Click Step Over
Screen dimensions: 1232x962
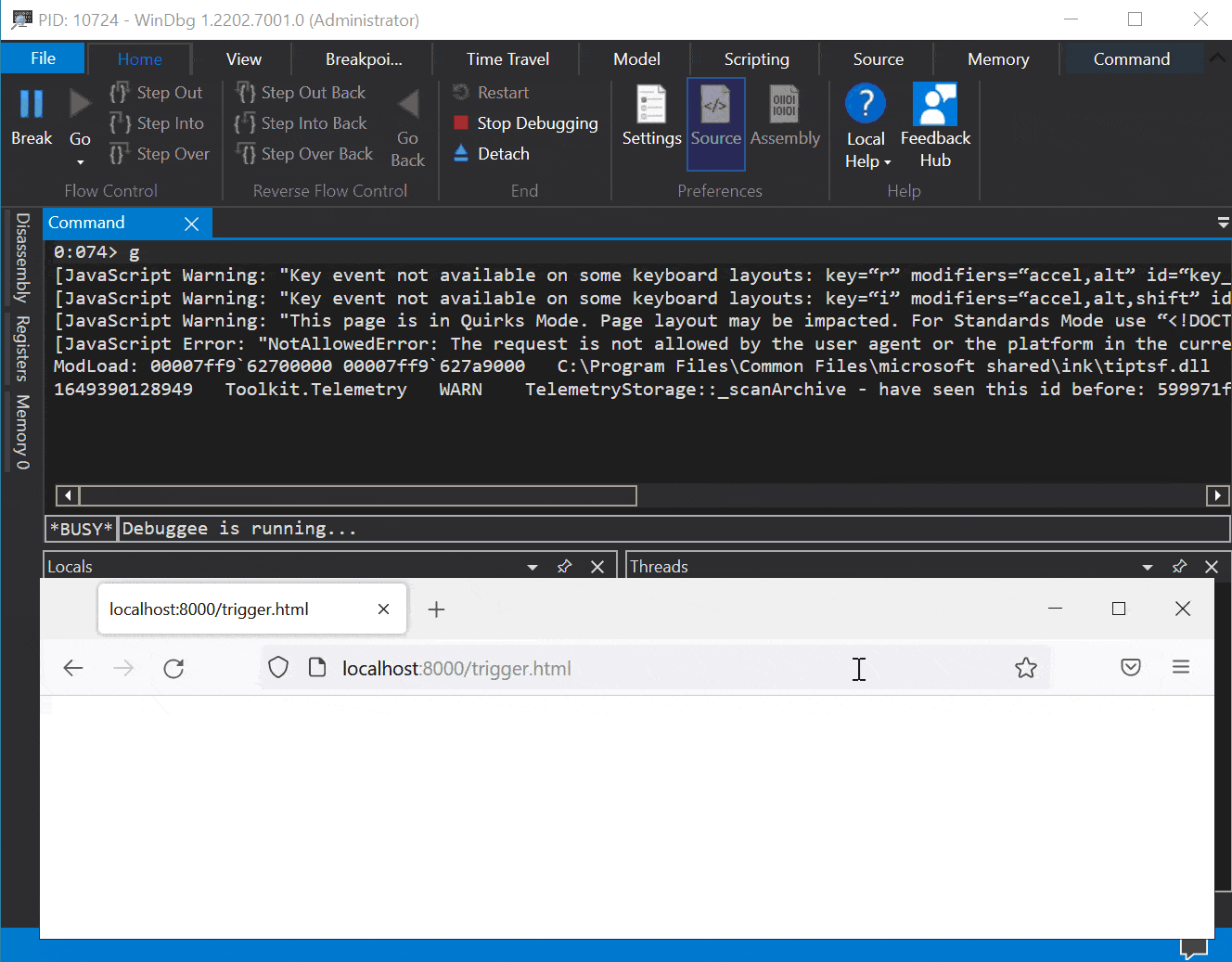[x=159, y=154]
